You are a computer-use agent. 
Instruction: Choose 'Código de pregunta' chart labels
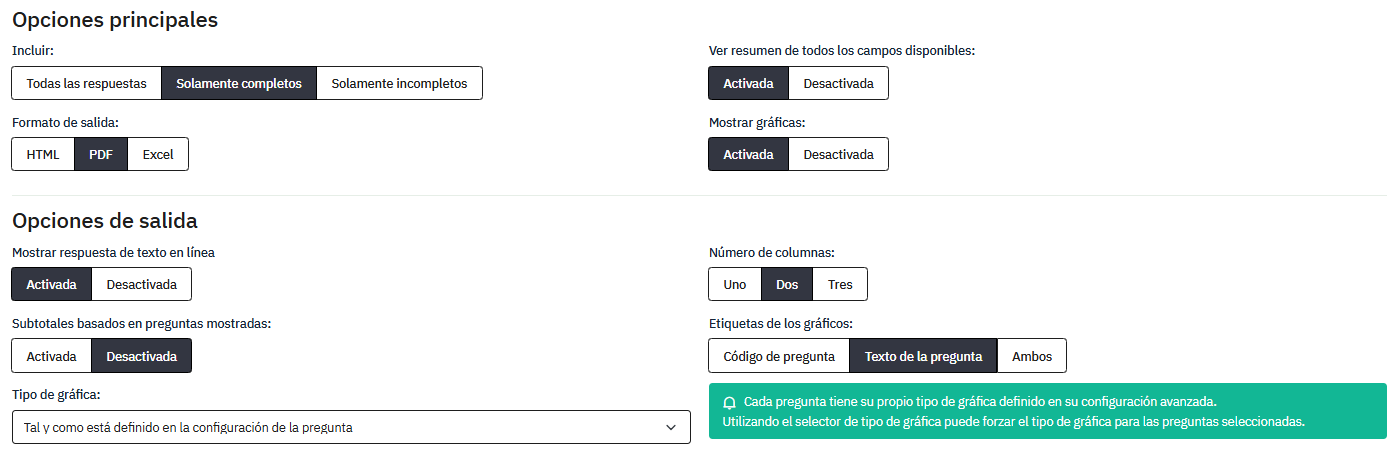point(779,356)
